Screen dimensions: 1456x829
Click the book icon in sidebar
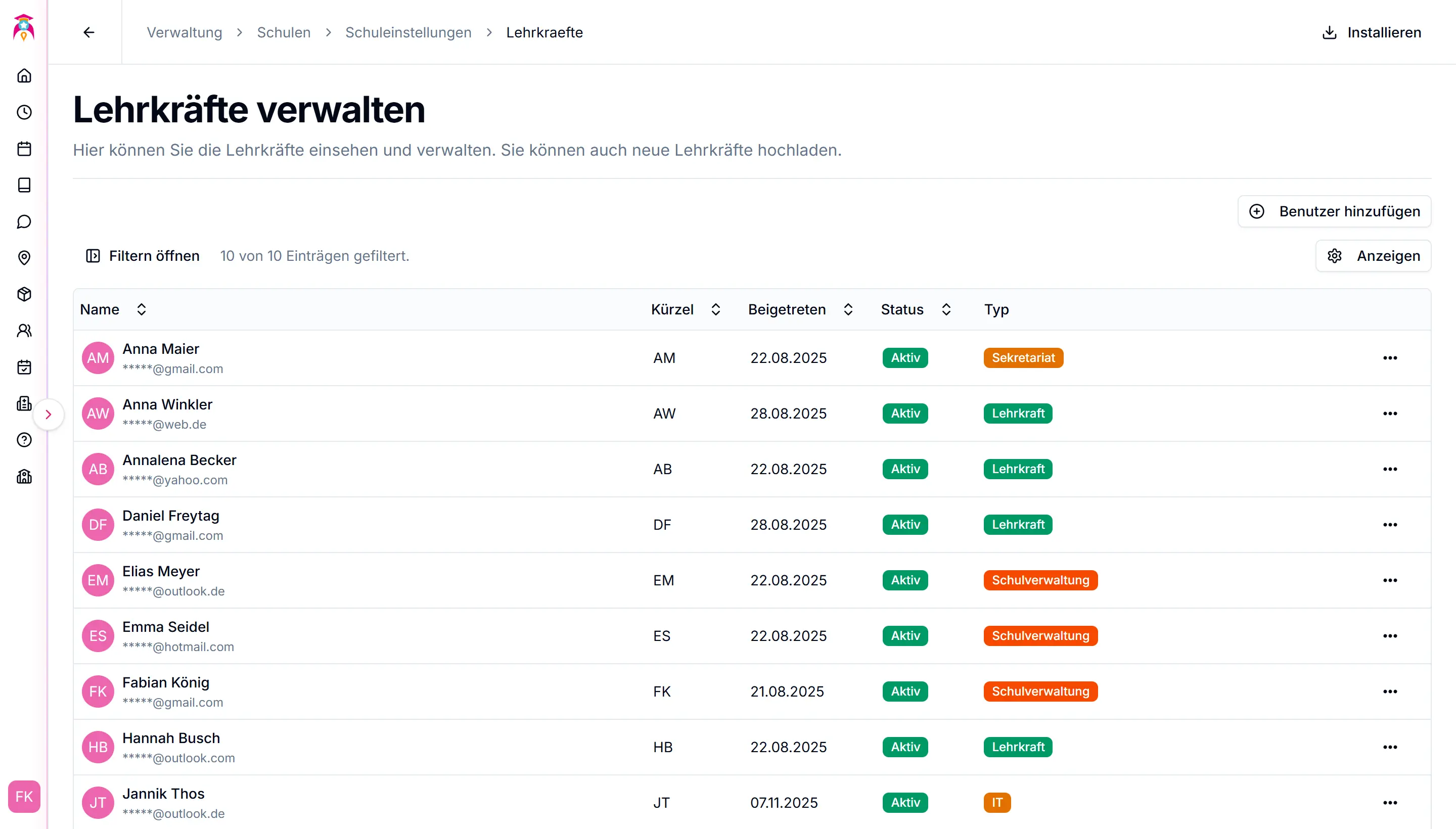point(24,185)
